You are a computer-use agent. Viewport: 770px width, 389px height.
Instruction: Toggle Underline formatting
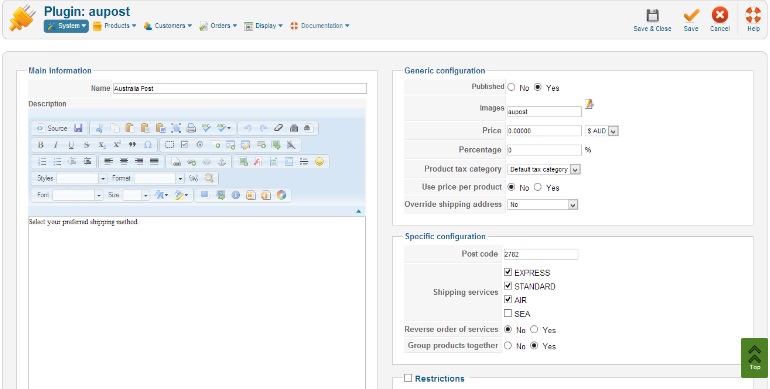click(71, 145)
